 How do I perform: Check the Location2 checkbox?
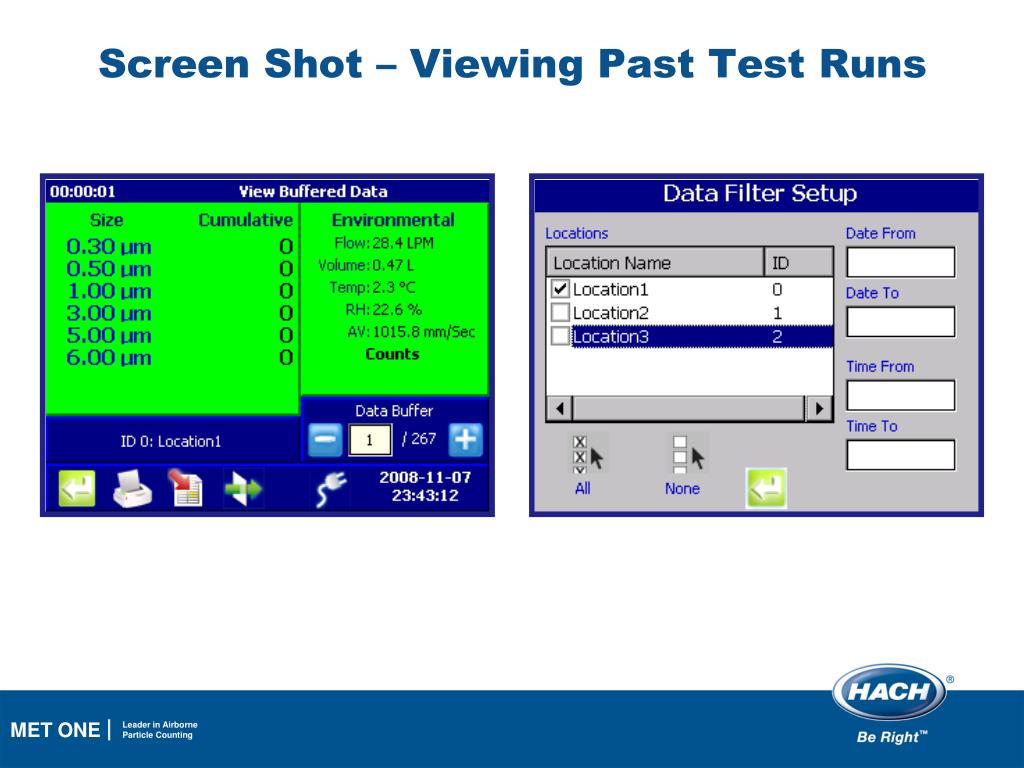560,312
